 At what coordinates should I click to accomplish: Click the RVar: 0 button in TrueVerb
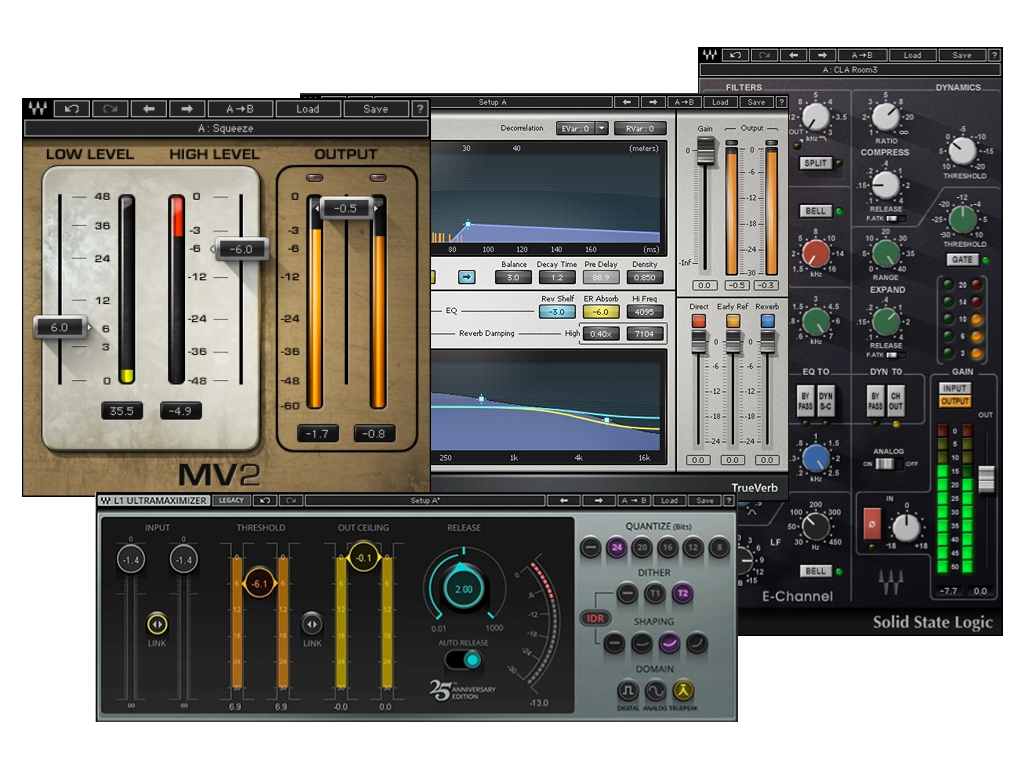[640, 129]
